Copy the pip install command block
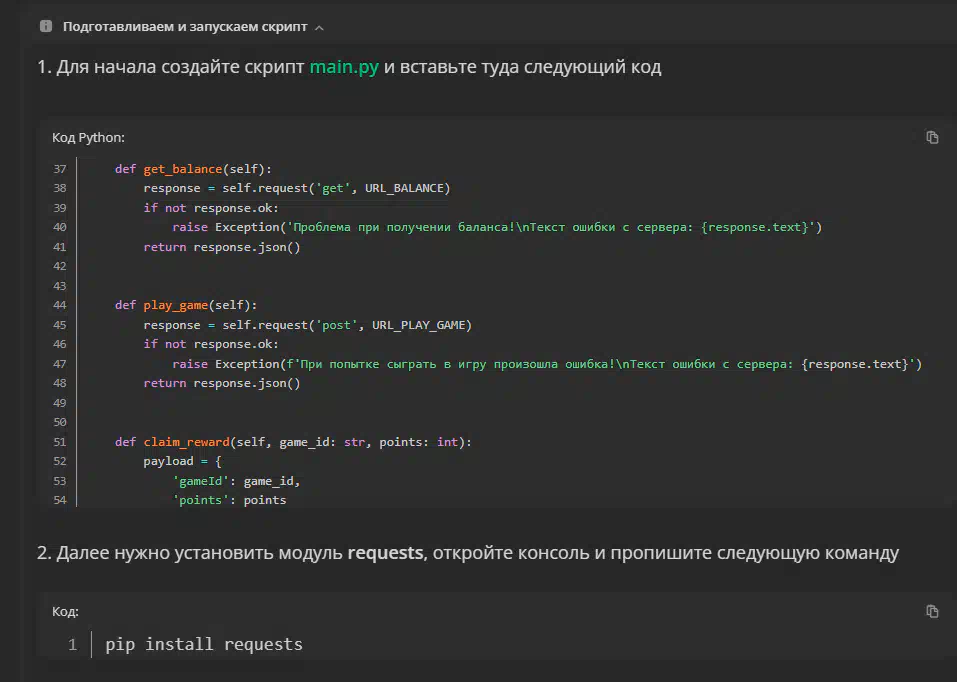The width and height of the screenshot is (957, 682). tap(932, 611)
